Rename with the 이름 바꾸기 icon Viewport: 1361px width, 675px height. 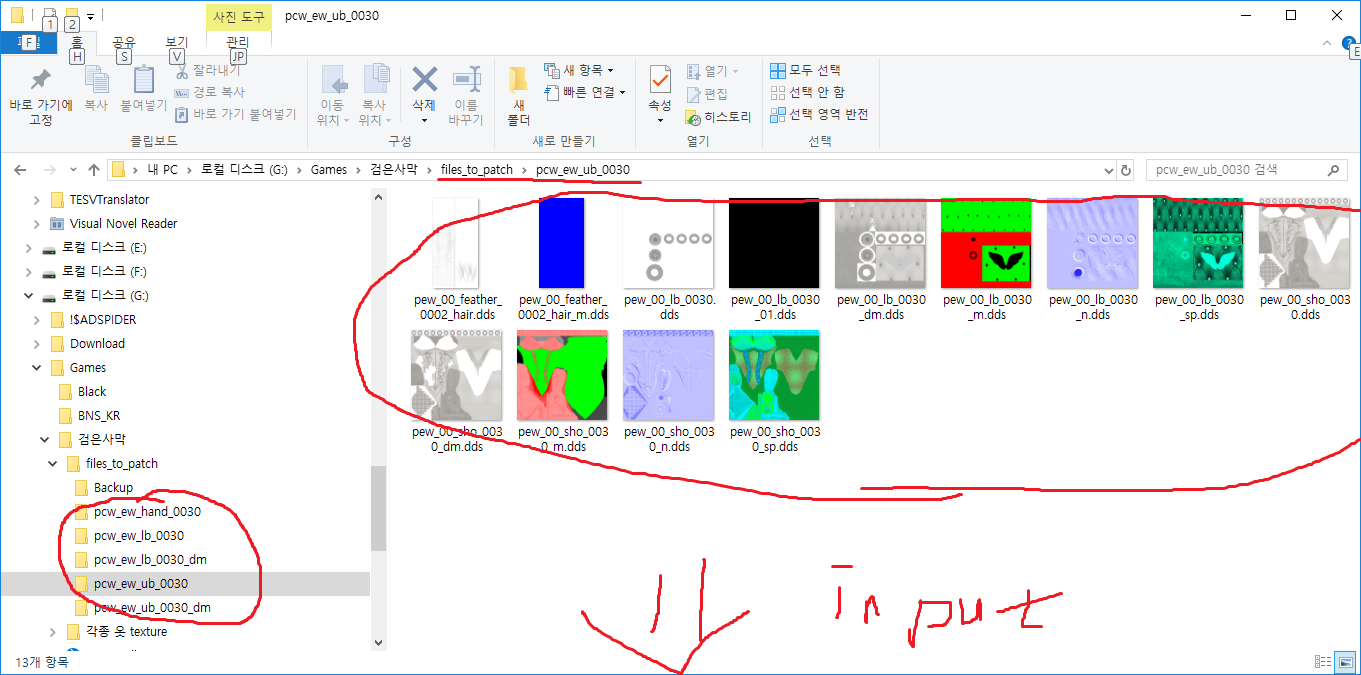(468, 92)
